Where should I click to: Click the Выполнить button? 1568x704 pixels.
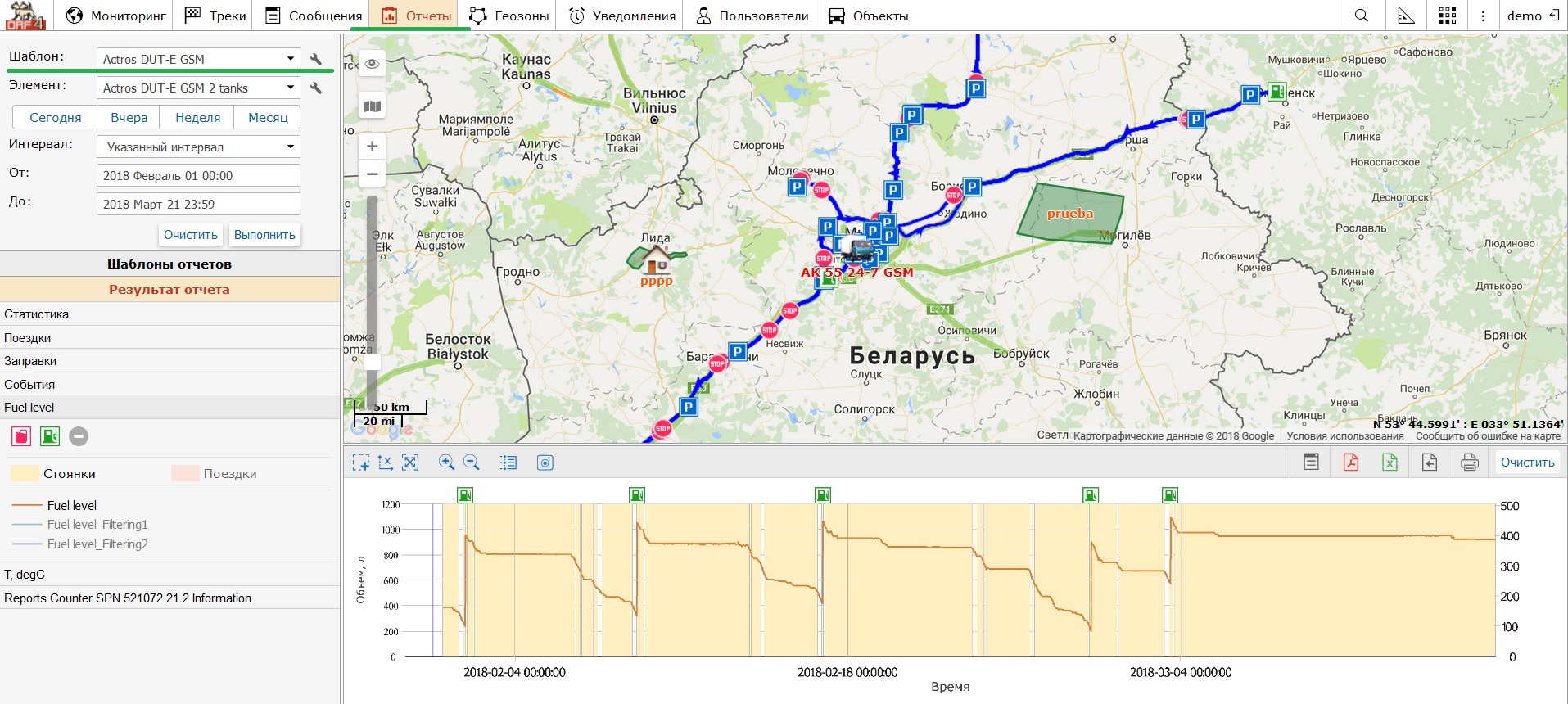point(264,235)
